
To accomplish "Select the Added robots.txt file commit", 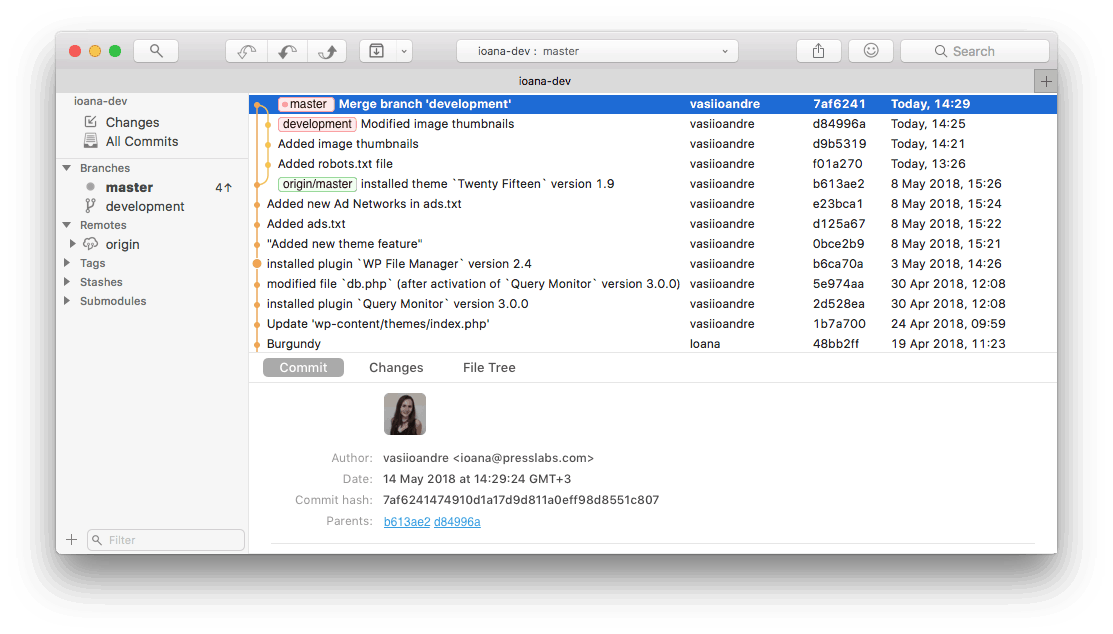I will [653, 163].
